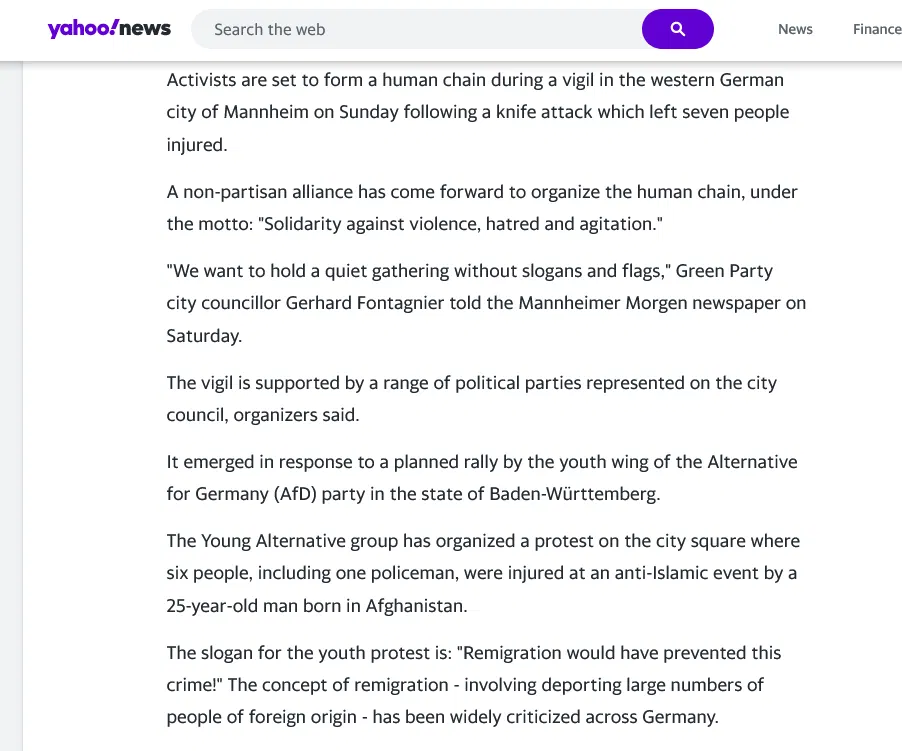
Task: Click the paragraph about the non-partisan alliance
Action: (481, 208)
